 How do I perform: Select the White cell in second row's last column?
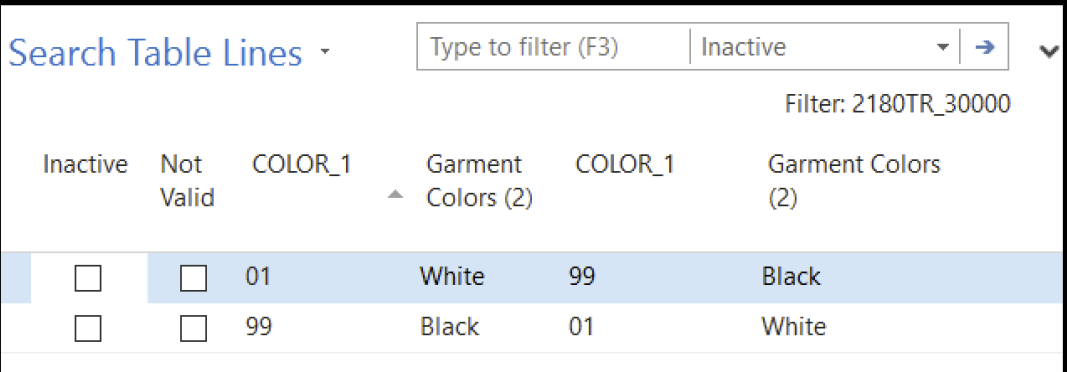[x=793, y=327]
